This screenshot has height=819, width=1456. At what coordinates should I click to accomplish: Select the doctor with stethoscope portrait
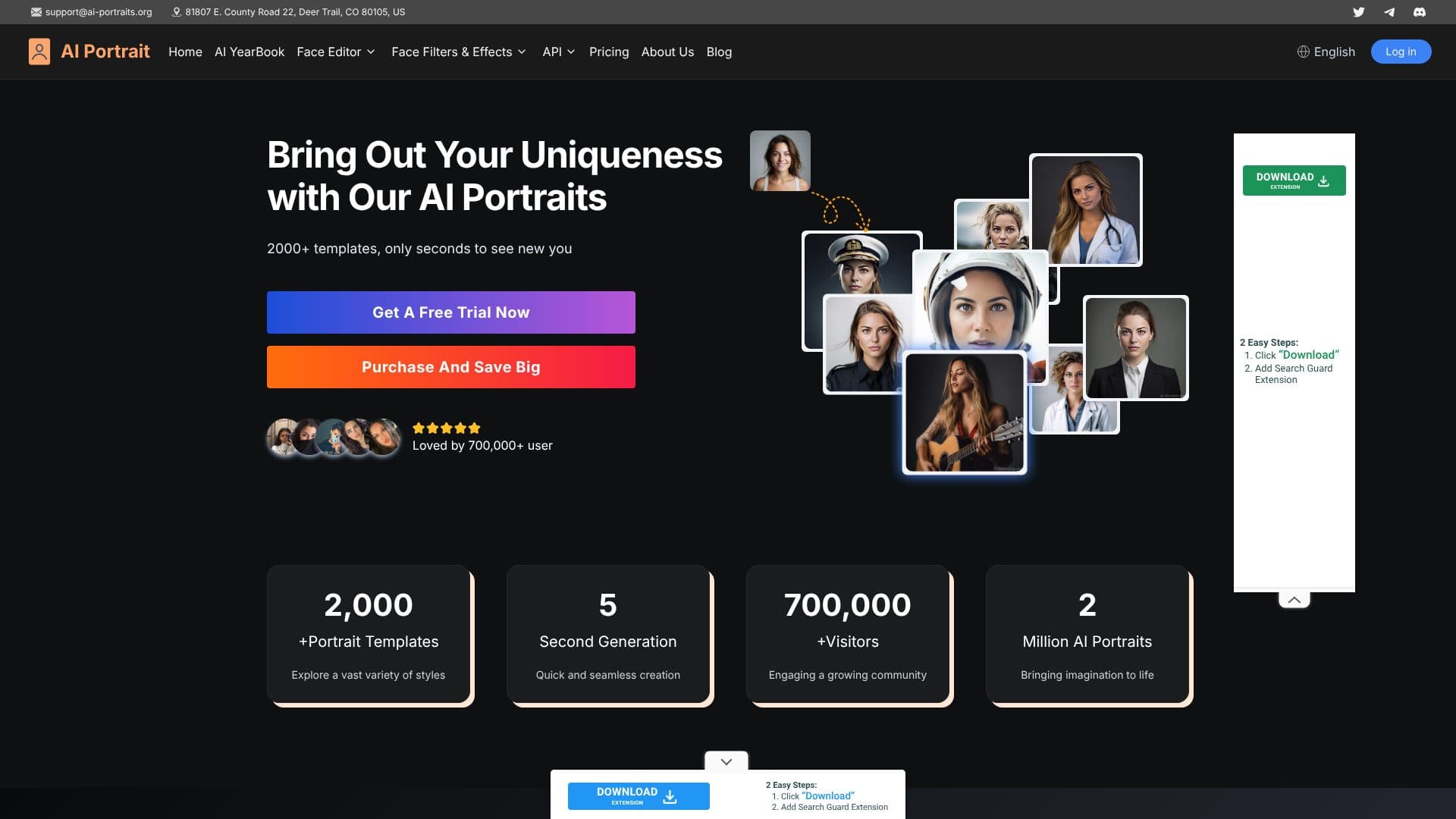1086,210
